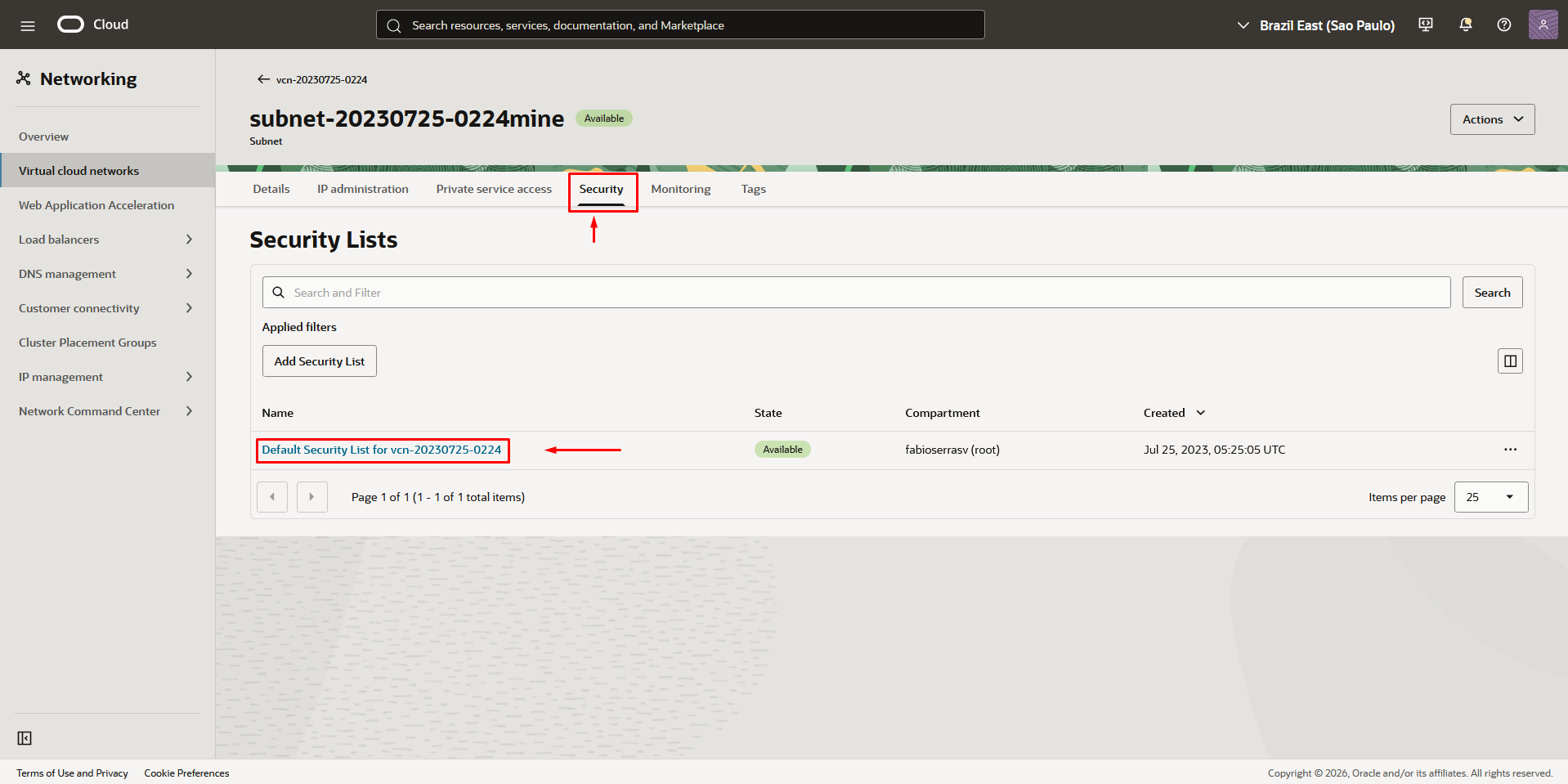Click the Search button
This screenshot has width=1568, height=784.
[x=1492, y=293]
